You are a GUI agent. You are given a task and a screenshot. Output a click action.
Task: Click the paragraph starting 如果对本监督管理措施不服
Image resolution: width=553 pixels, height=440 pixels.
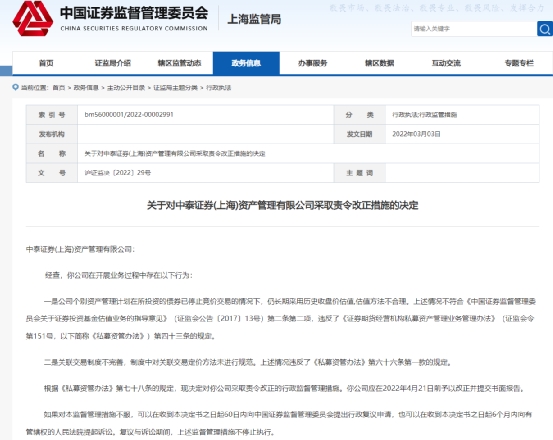(x=279, y=423)
